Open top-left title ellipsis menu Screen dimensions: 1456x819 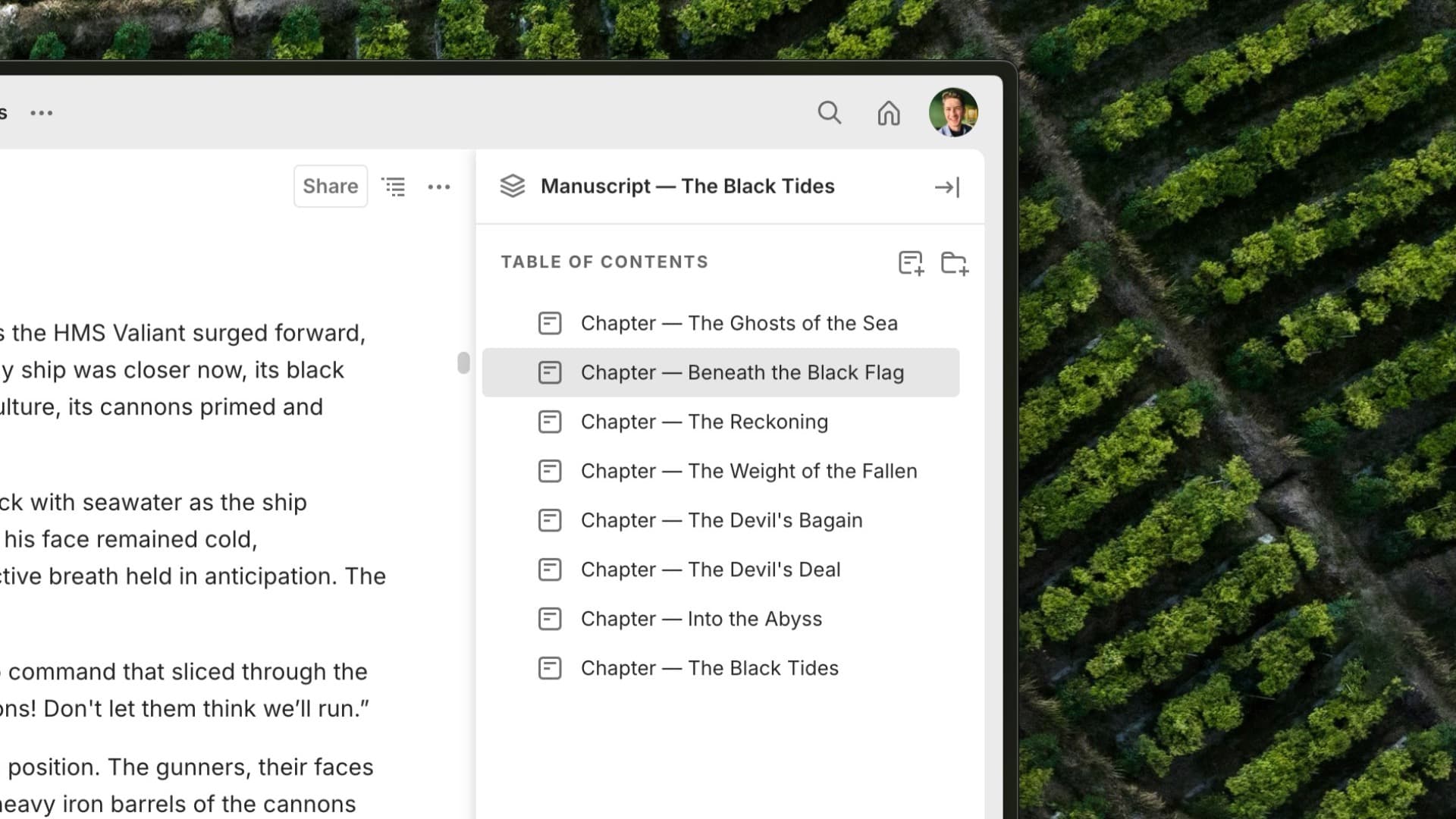[42, 113]
